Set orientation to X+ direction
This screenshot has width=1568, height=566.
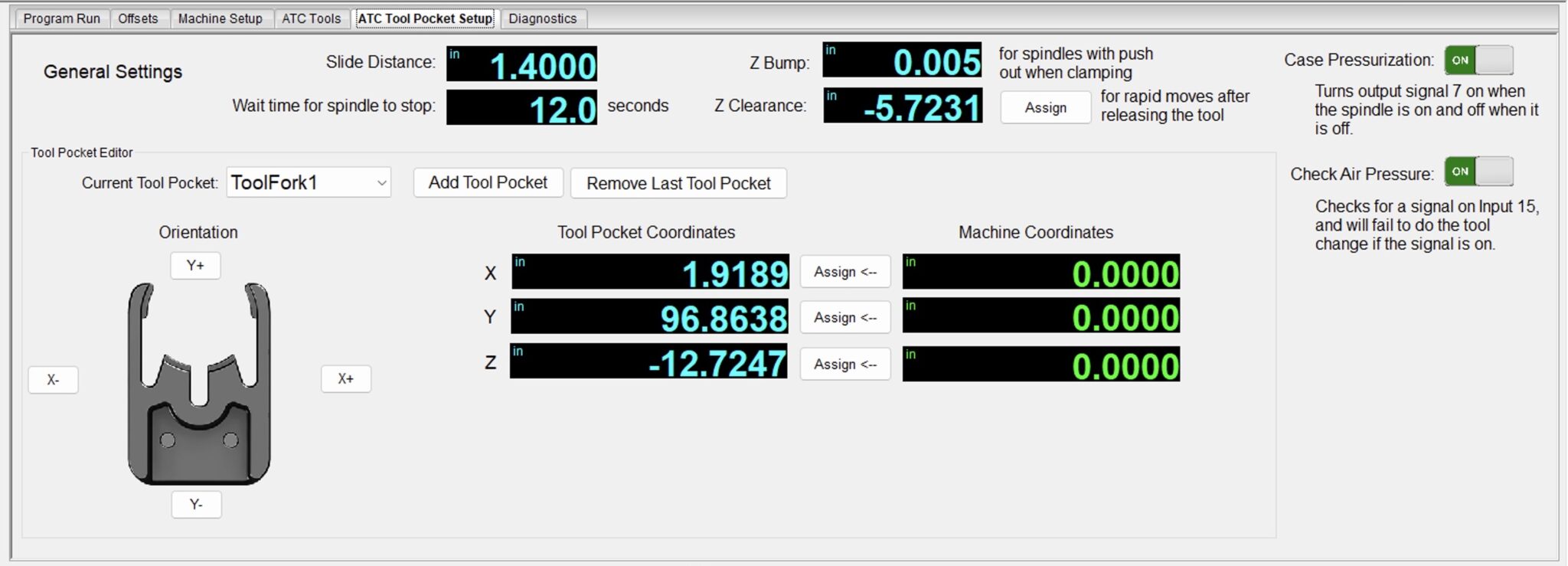345,379
